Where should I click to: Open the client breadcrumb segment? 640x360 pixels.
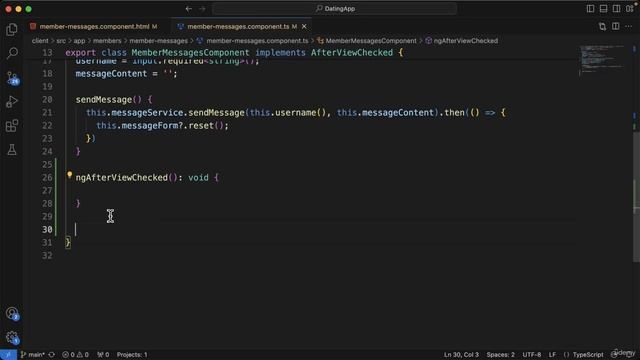tap(40, 41)
